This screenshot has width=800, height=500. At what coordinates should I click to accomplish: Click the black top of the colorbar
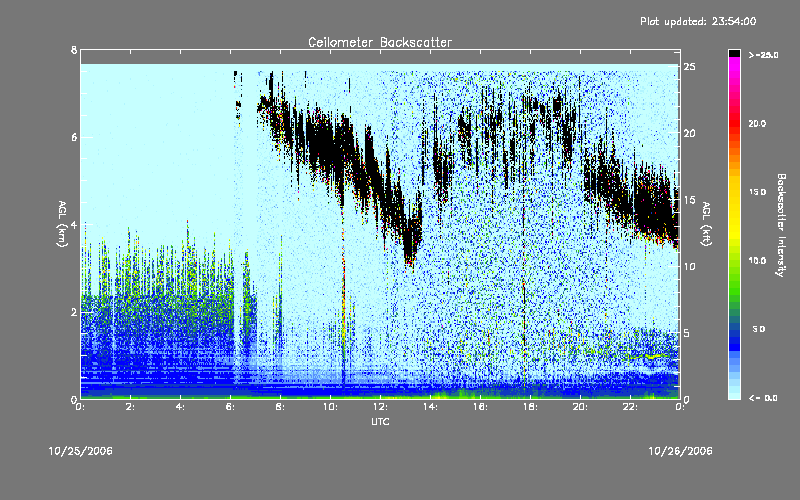[734, 53]
